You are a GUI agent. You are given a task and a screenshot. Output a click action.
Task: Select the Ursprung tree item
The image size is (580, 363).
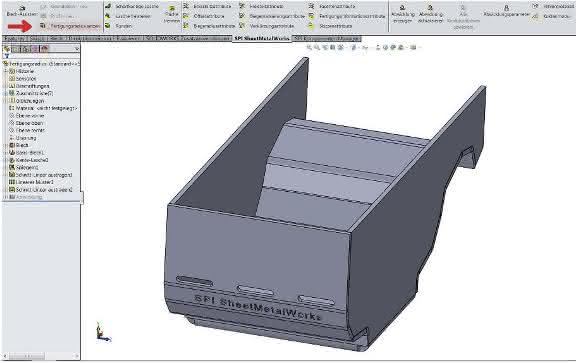(x=22, y=138)
